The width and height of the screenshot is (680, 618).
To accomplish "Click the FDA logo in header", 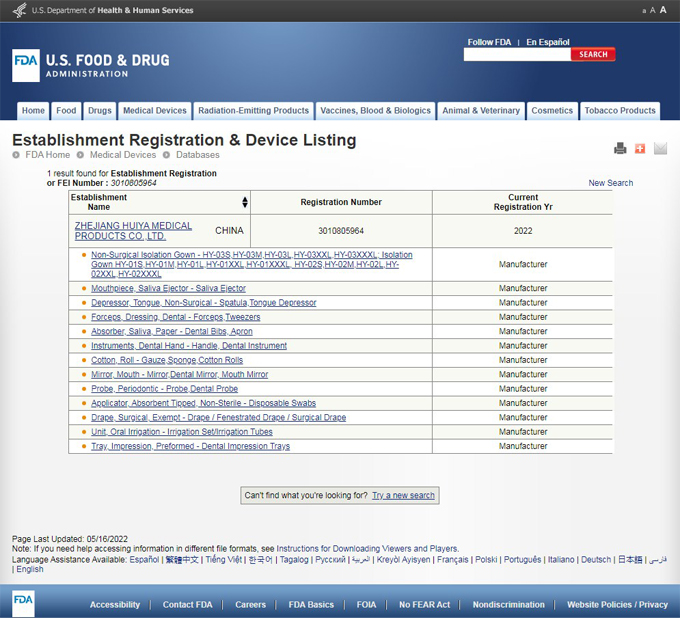I will tap(26, 64).
